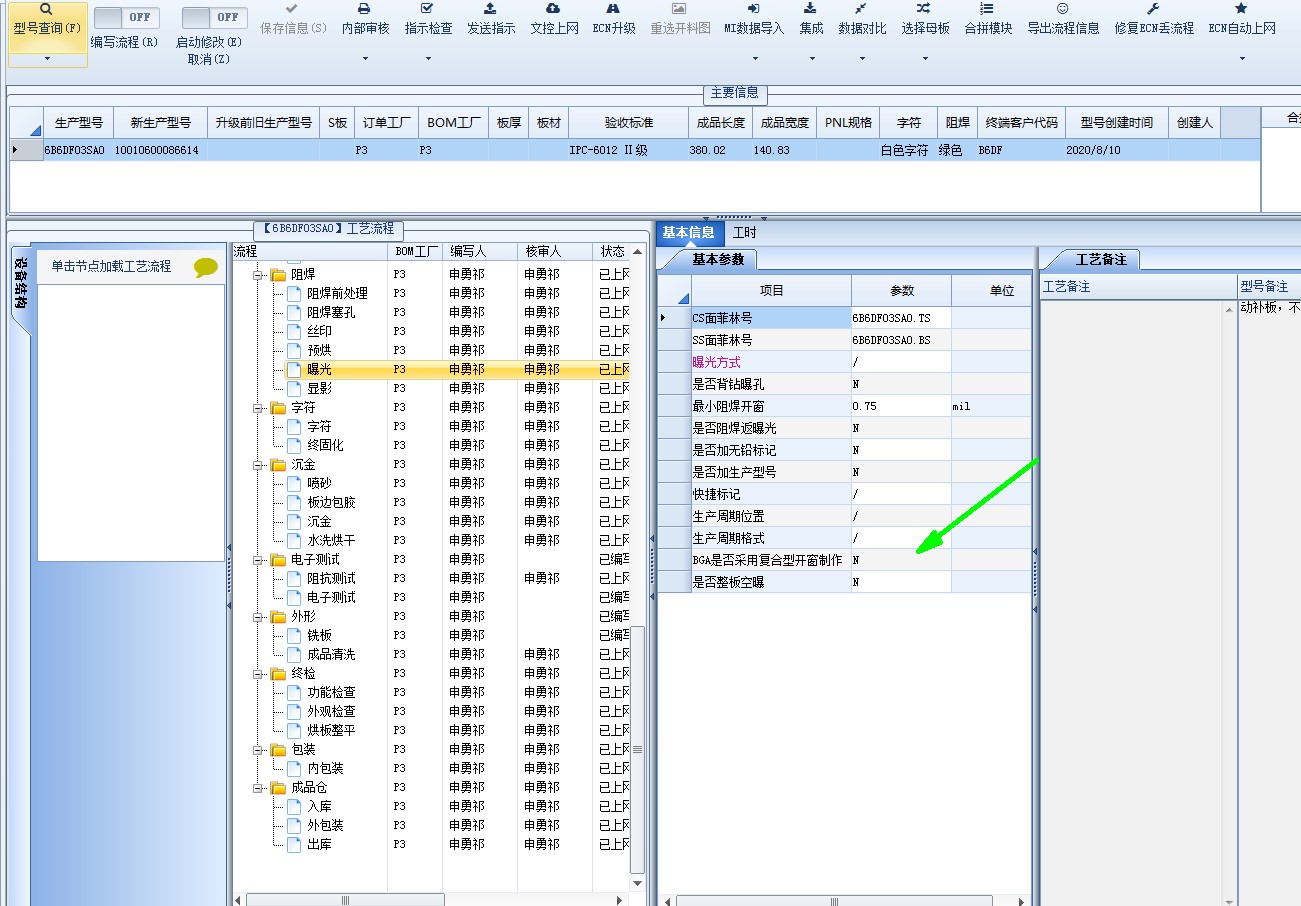
Task: Open the dropdown arrow under ECN自动上网
Action: tap(1242, 59)
